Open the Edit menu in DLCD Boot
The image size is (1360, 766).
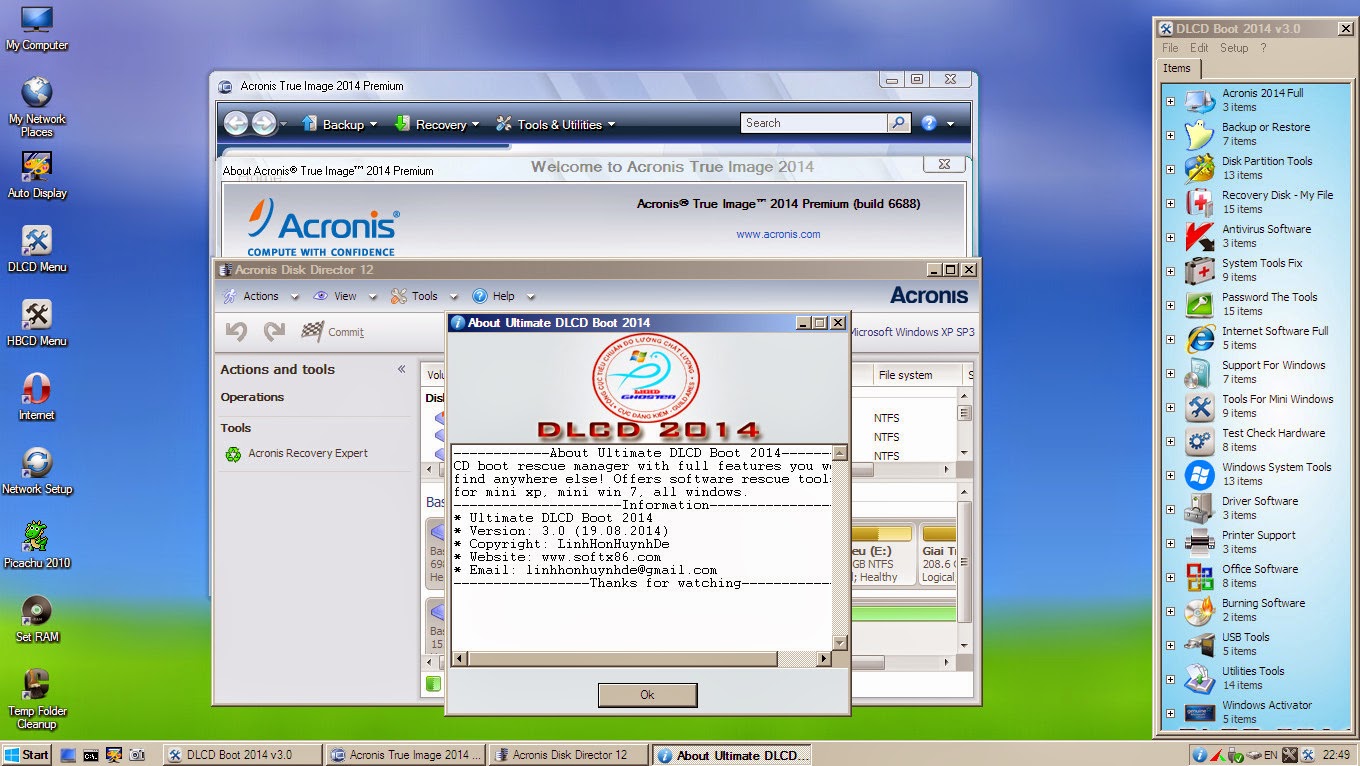click(1199, 48)
